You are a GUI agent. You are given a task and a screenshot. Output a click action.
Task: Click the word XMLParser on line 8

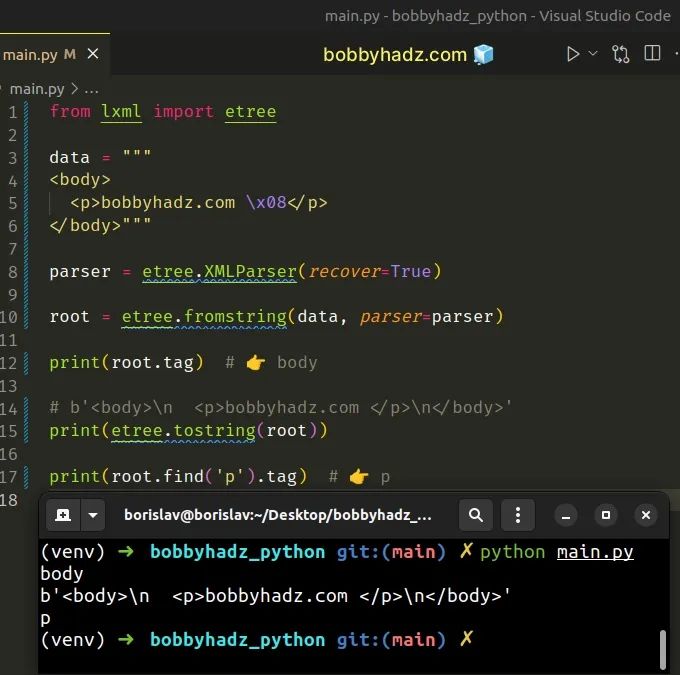(x=250, y=272)
